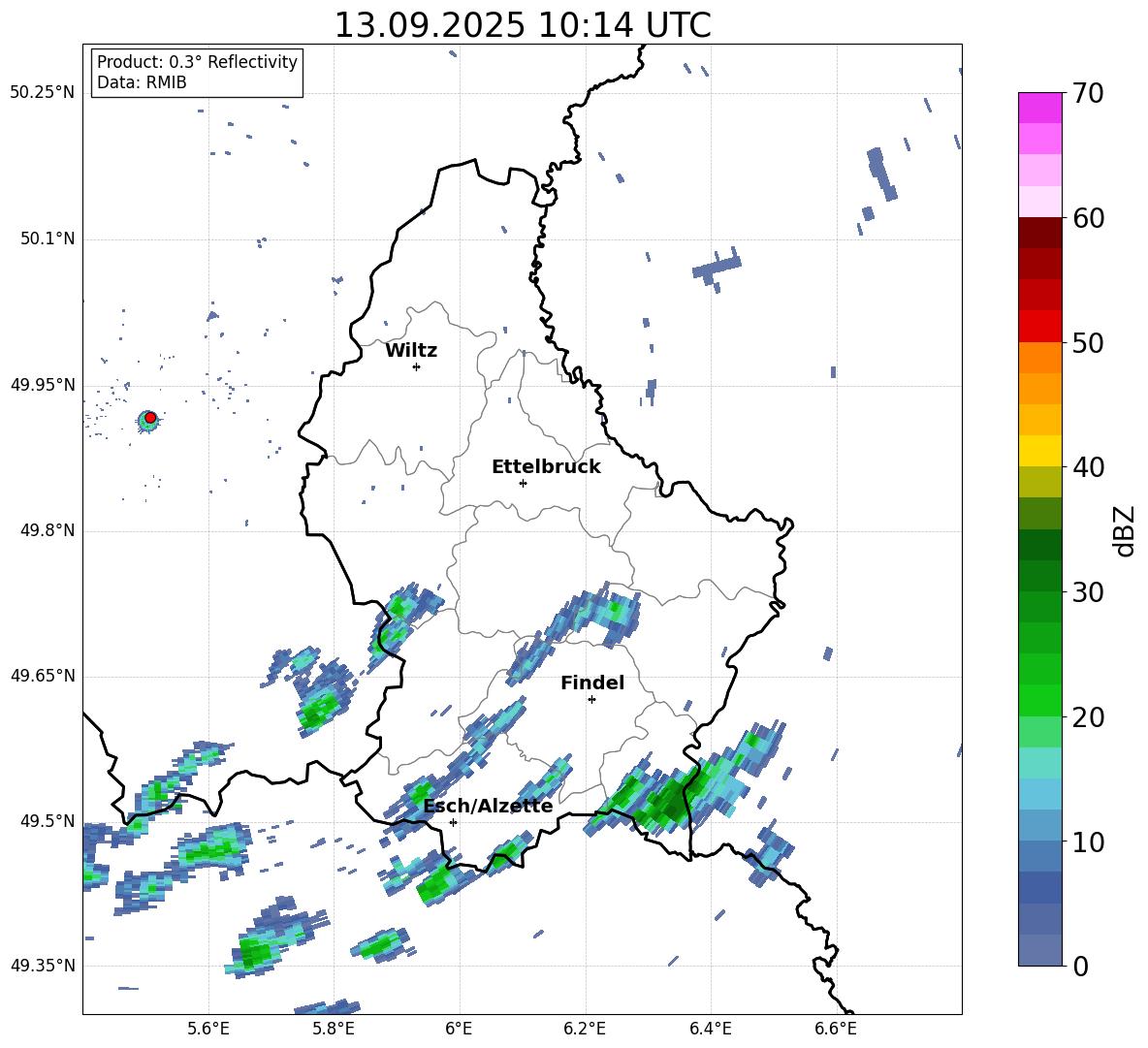Click the red radar site marker dot
1148x1048 pixels.
pos(149,418)
